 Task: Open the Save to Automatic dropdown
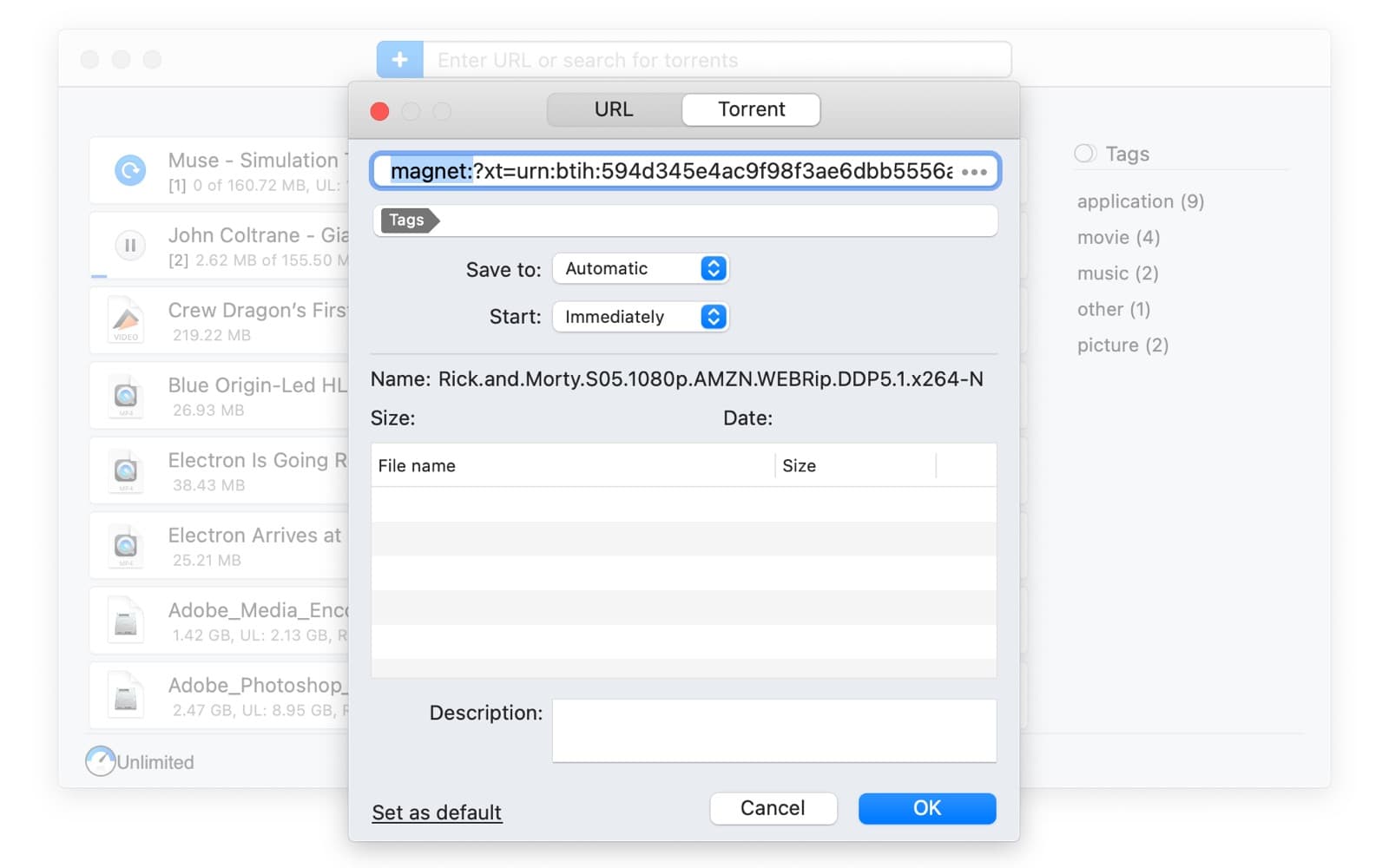[x=641, y=269]
